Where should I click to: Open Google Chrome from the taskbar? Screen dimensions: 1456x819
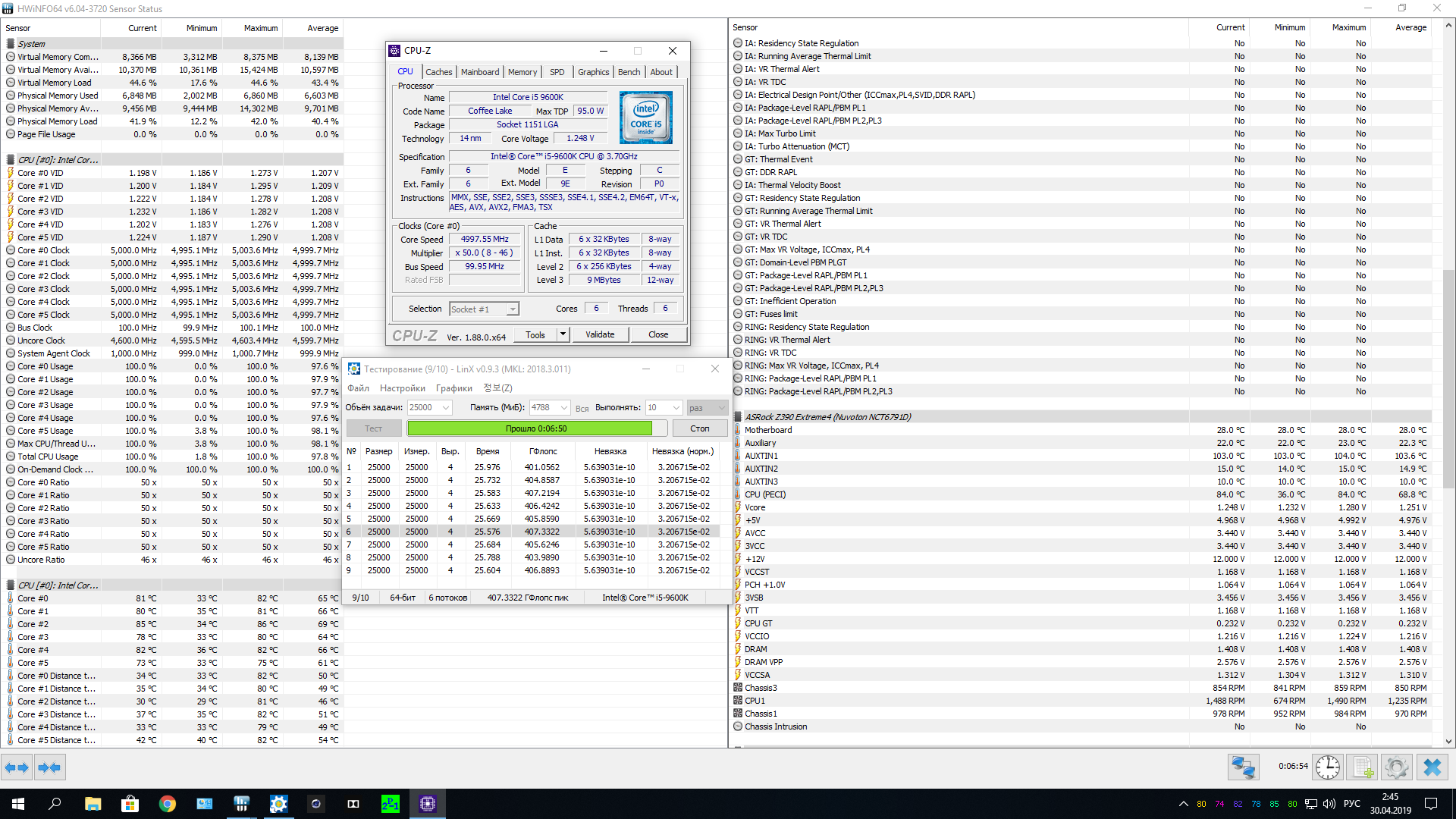[x=167, y=804]
